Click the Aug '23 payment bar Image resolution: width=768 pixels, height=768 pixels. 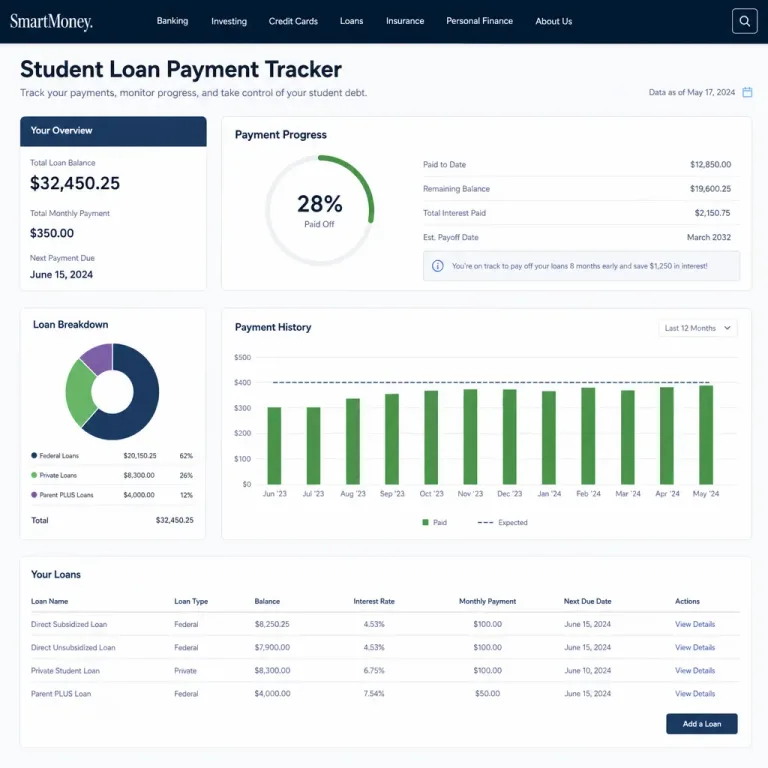[x=353, y=441]
